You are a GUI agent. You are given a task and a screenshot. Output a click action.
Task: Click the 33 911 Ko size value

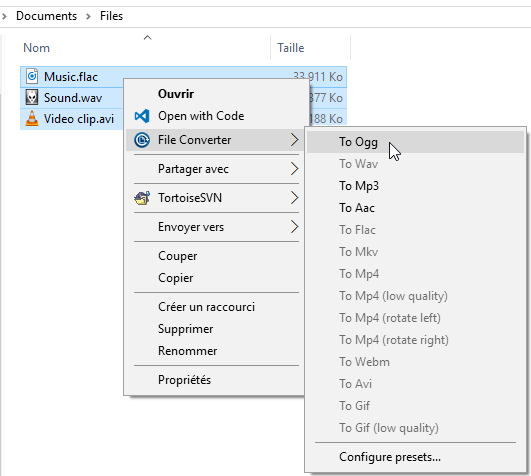pyautogui.click(x=318, y=77)
